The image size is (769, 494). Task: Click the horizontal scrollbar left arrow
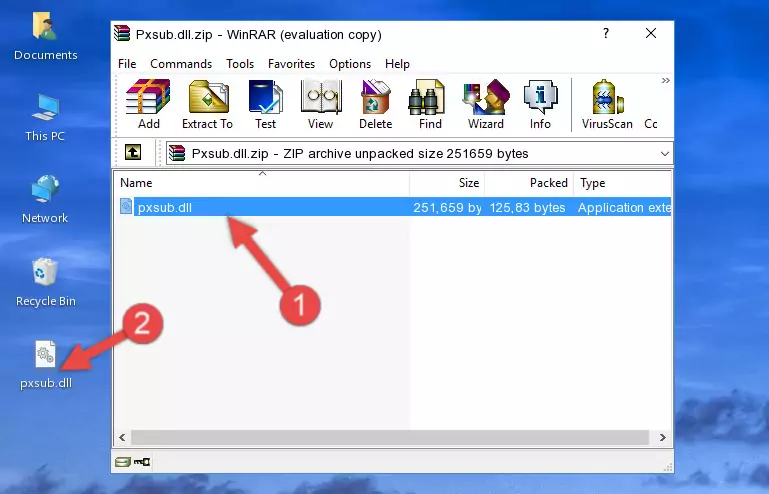coord(123,437)
